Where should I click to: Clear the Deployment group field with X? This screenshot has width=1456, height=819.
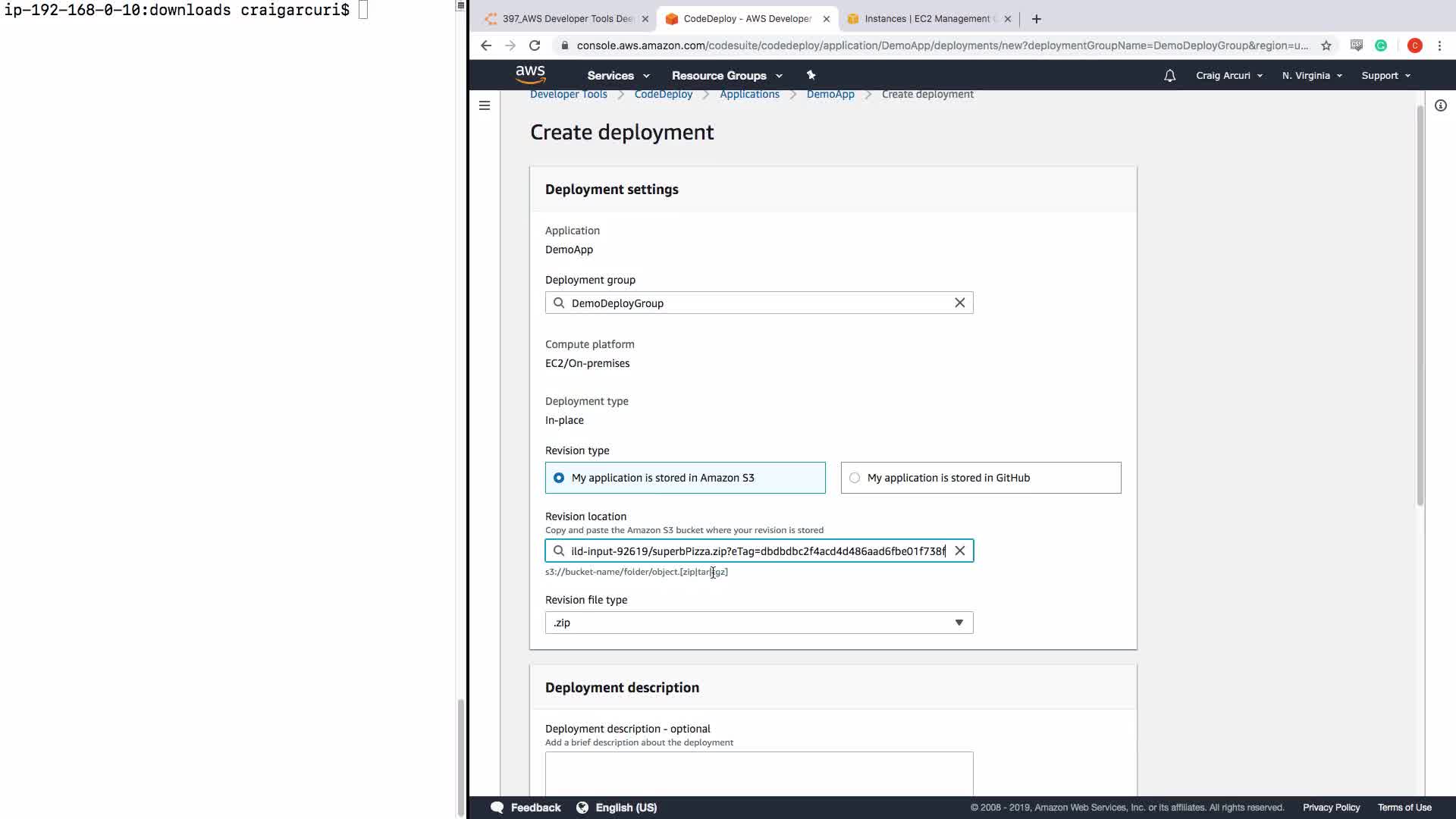click(959, 303)
